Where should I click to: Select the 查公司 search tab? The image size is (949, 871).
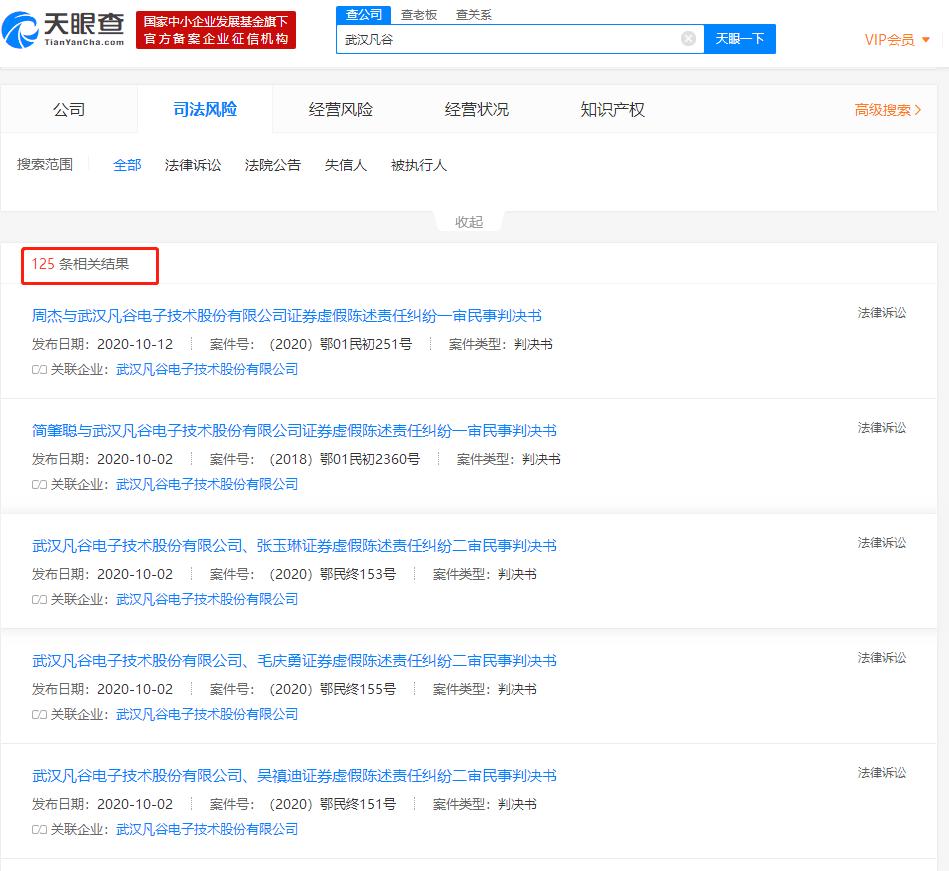click(x=364, y=15)
